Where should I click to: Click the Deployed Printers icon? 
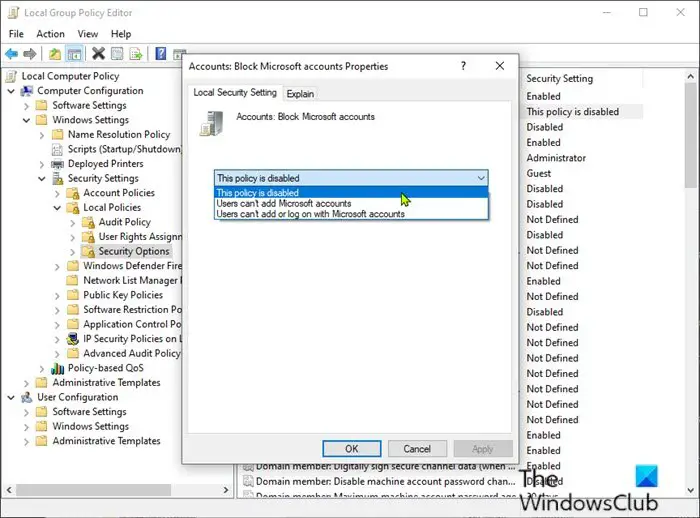(x=58, y=164)
